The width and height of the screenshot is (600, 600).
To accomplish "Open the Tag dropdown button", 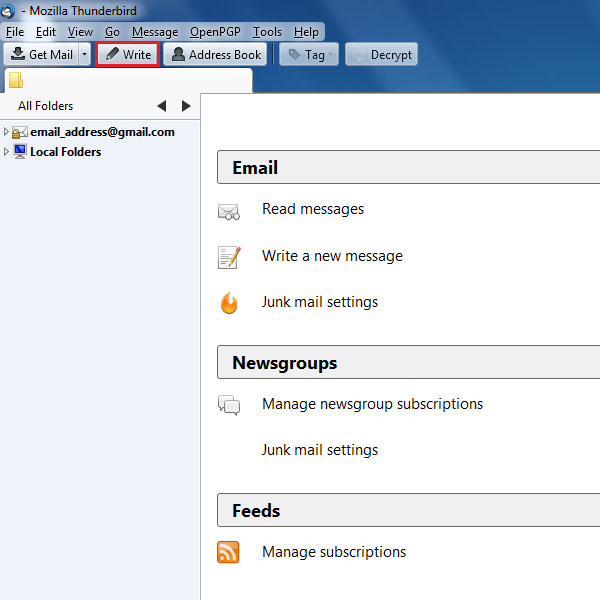I will [309, 54].
